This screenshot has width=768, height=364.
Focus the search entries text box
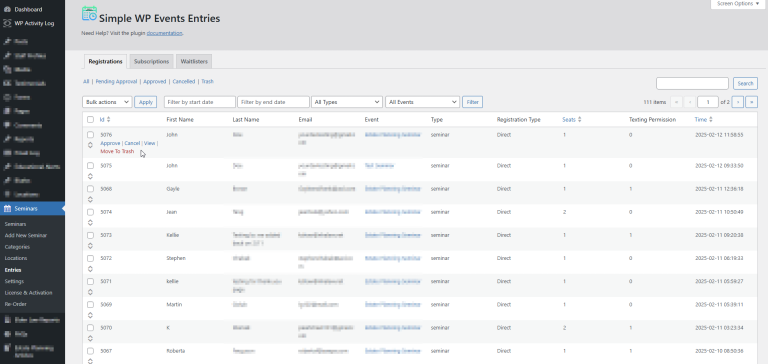pos(692,83)
